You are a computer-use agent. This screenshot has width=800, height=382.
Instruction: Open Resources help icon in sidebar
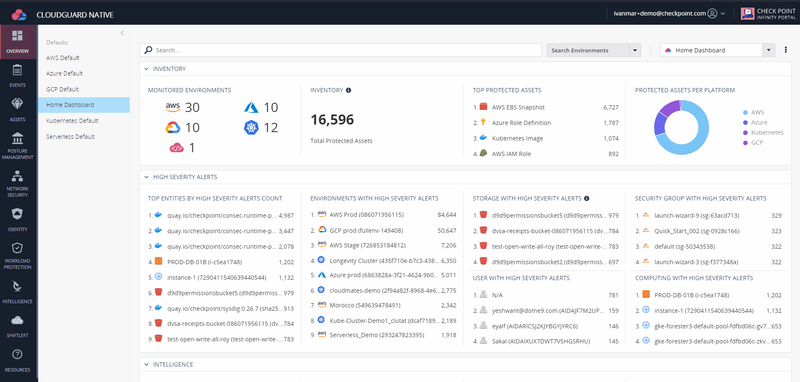pos(18,354)
